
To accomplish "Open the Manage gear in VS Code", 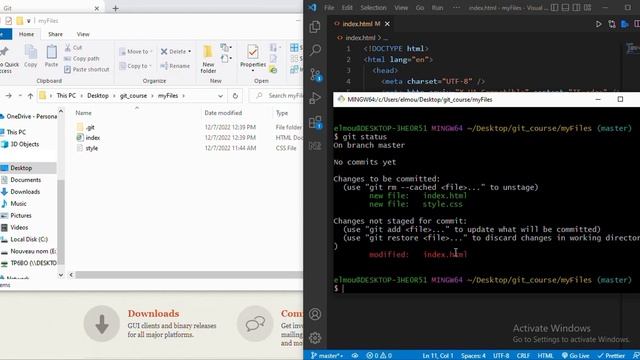I will tap(315, 338).
